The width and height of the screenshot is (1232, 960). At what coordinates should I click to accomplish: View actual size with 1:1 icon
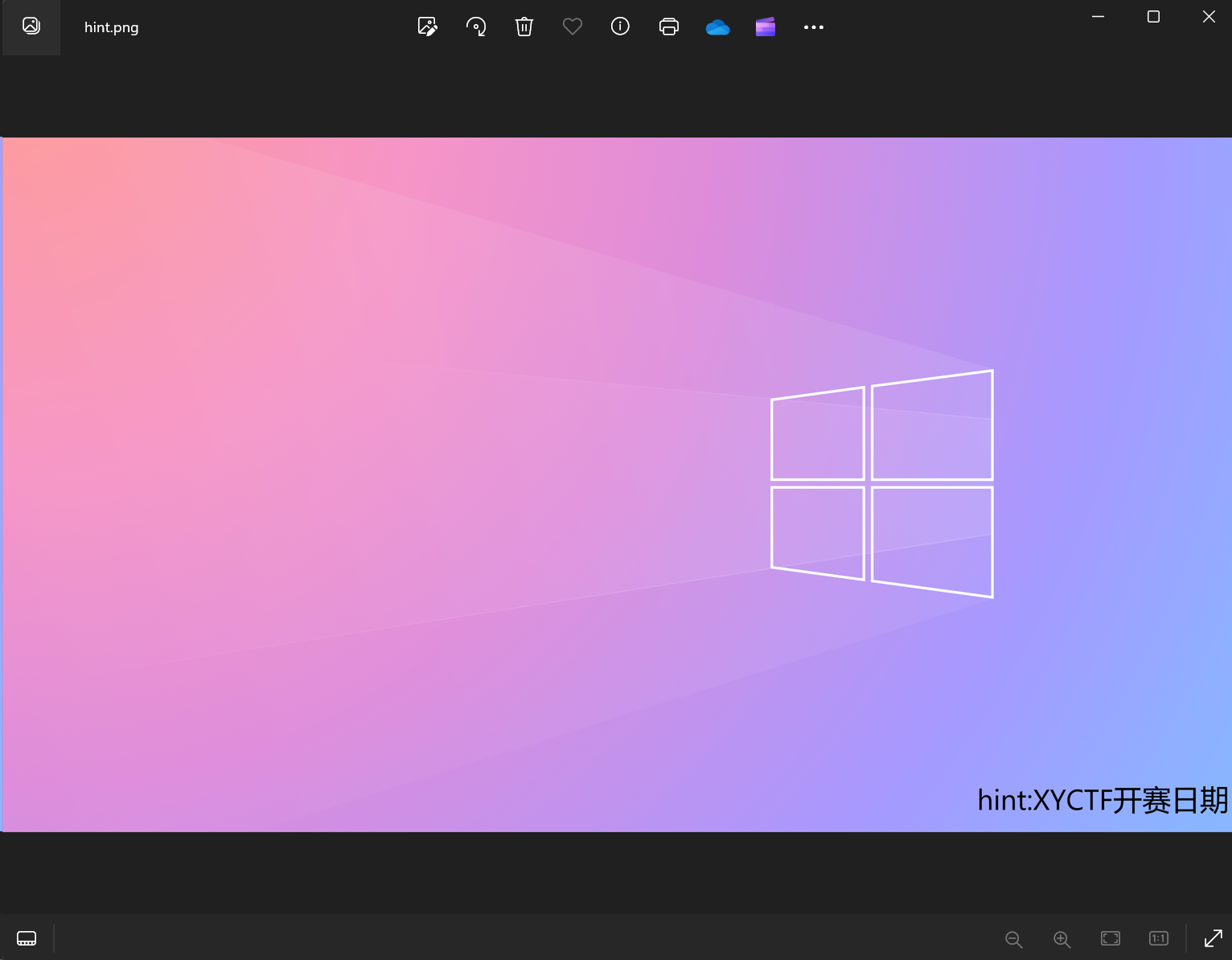(x=1159, y=938)
